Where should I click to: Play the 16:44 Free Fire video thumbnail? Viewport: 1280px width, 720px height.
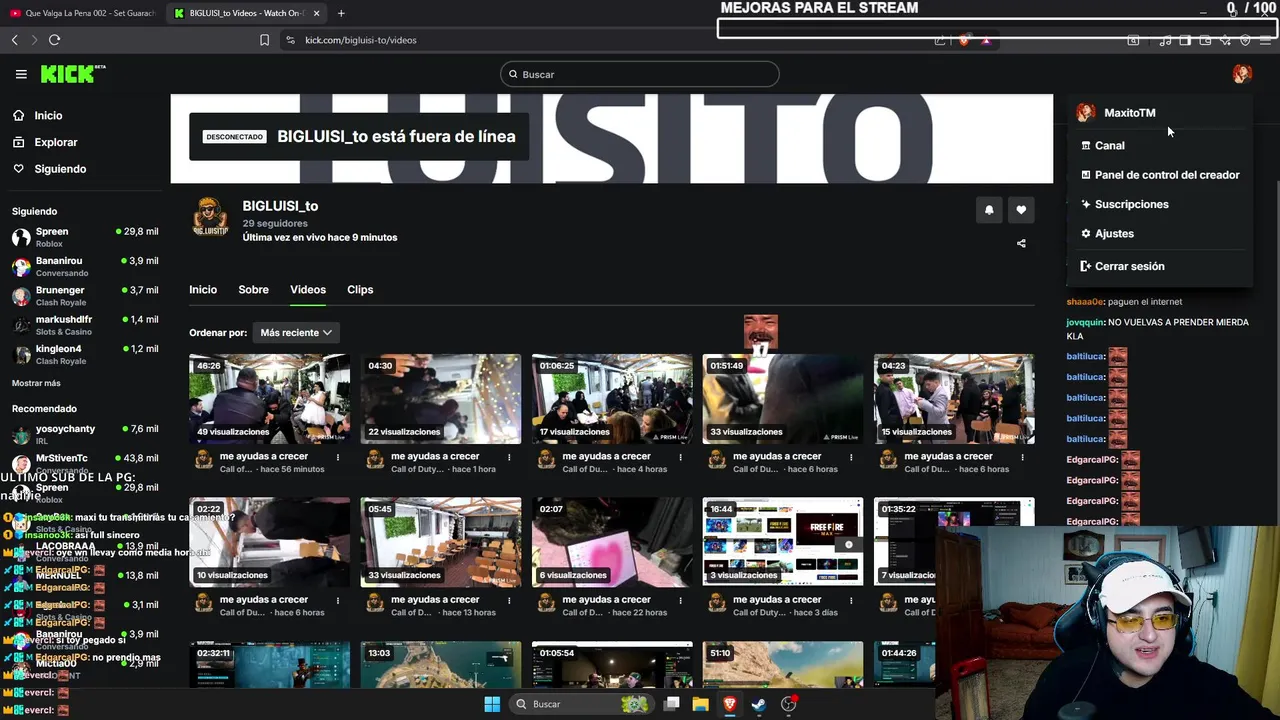[x=782, y=542]
